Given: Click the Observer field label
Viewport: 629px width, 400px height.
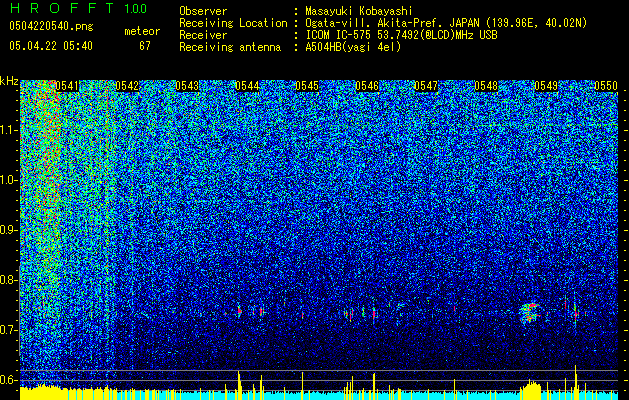Looking at the screenshot, I should [x=203, y=11].
